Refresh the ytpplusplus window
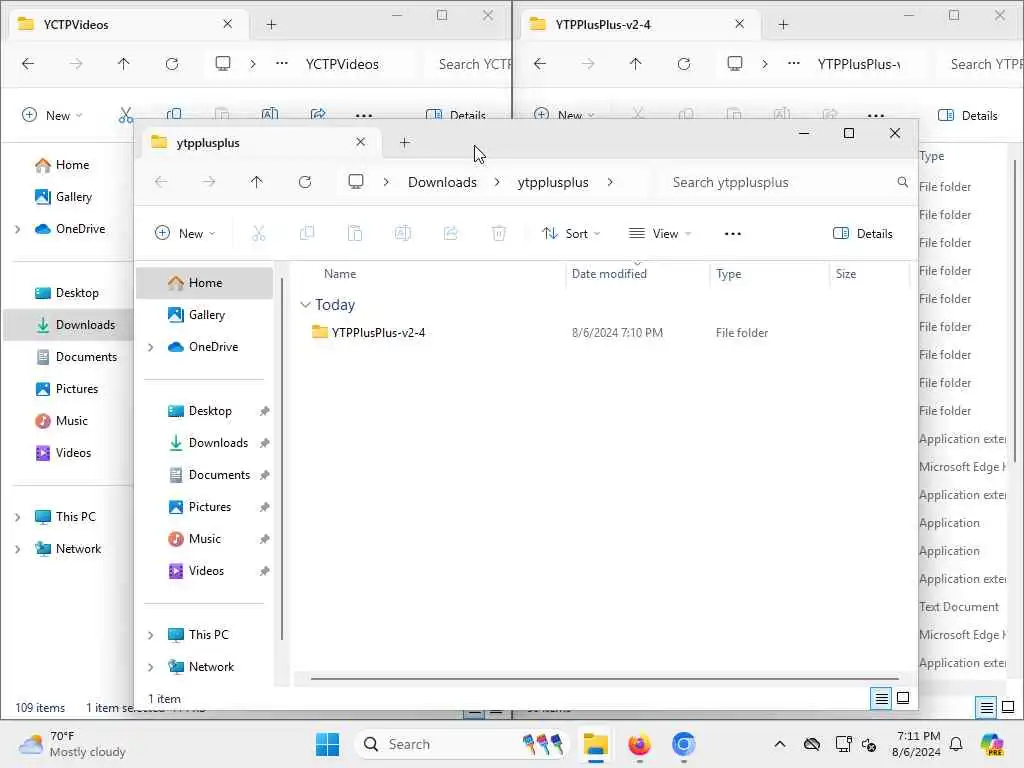 tap(305, 182)
